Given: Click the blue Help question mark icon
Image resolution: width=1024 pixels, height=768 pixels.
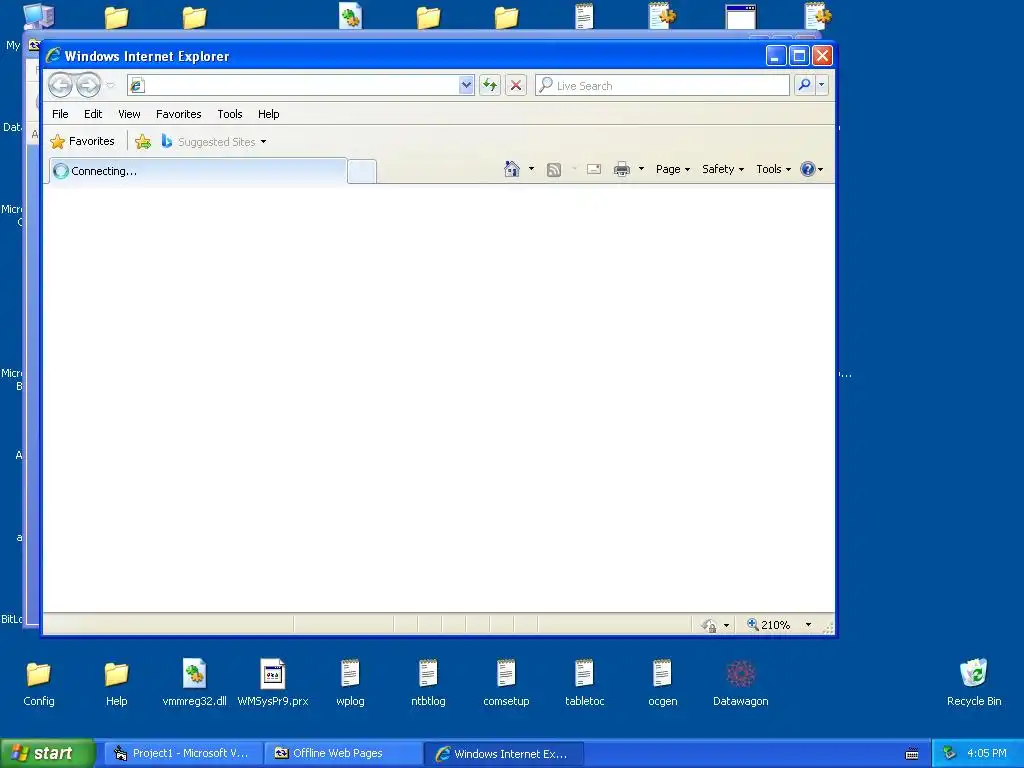Looking at the screenshot, I should pos(808,169).
